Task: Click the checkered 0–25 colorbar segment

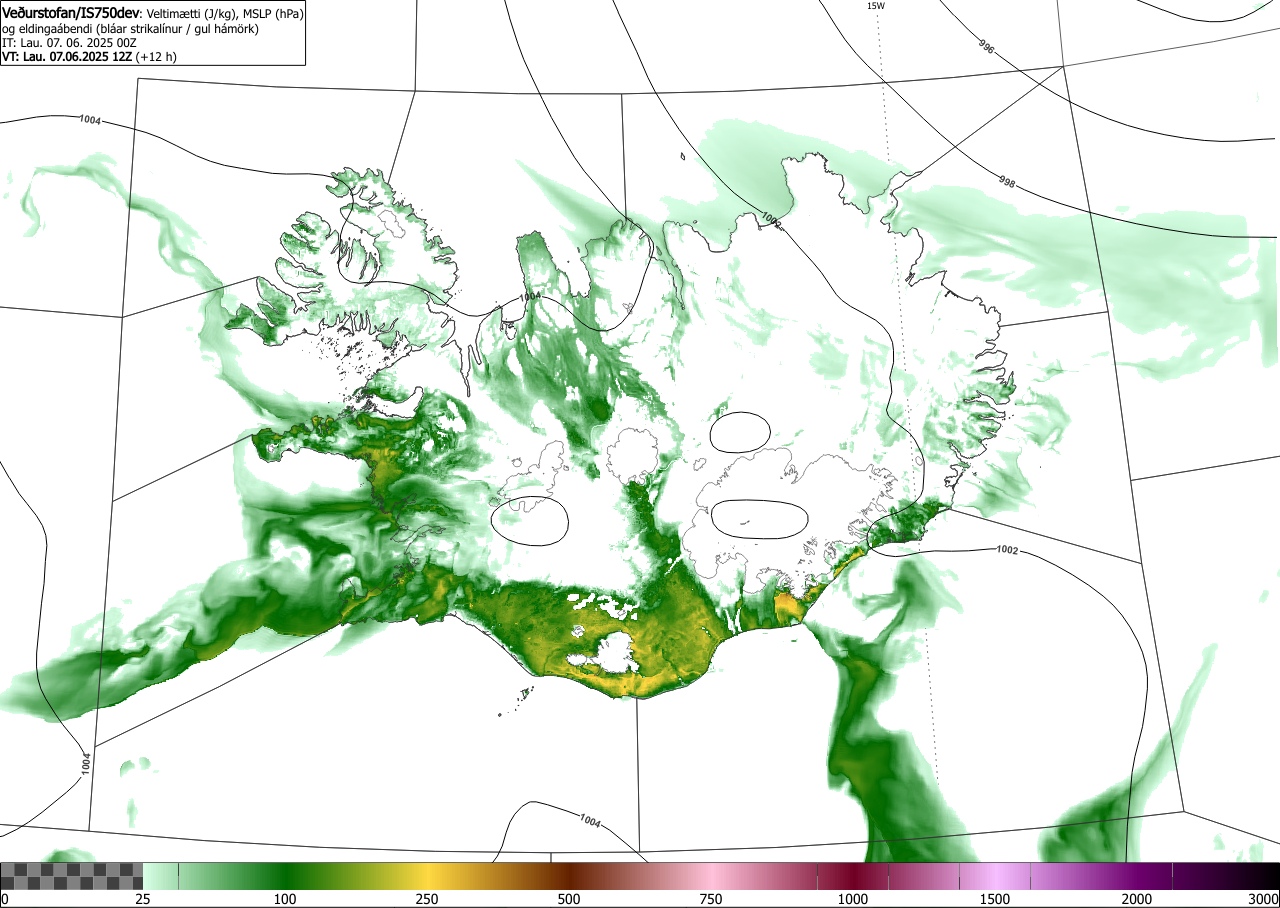Action: click(72, 876)
